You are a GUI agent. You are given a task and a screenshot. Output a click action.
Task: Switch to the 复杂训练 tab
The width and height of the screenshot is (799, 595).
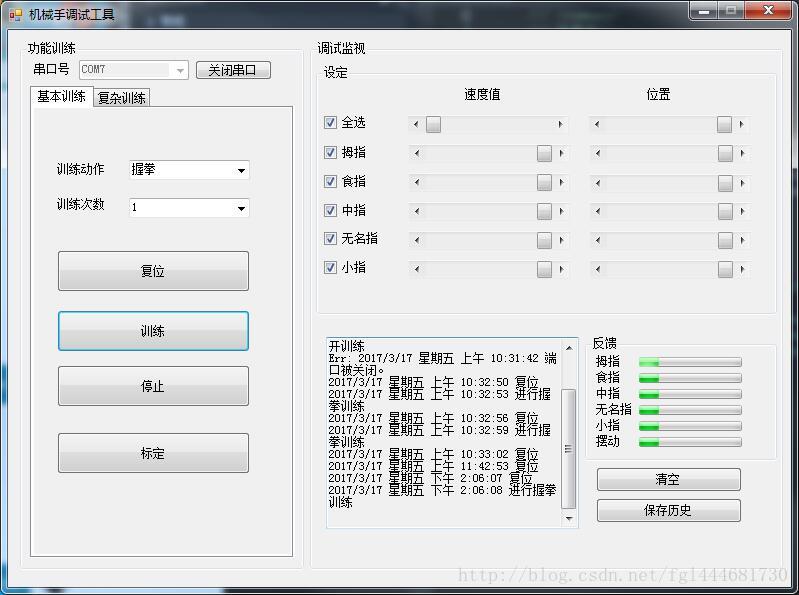(122, 98)
